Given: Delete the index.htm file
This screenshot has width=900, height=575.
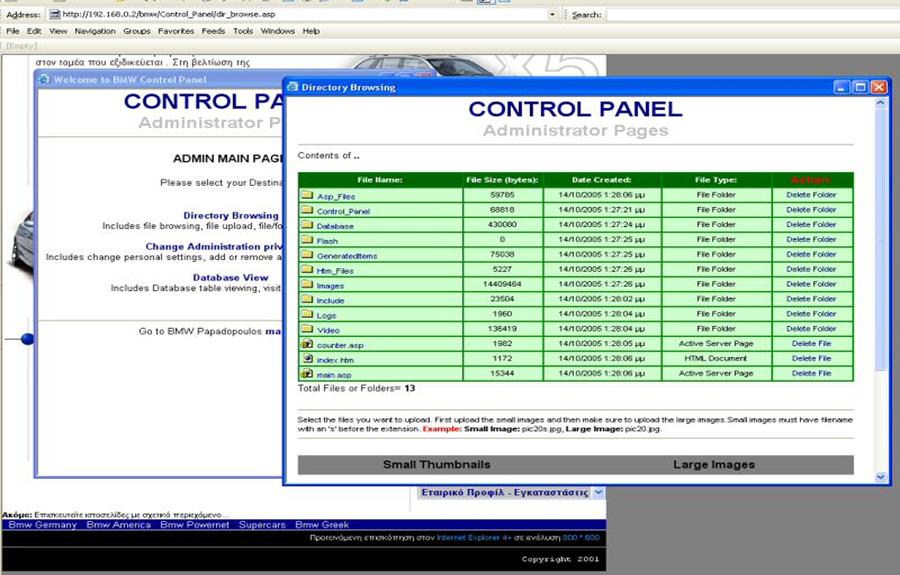Looking at the screenshot, I should click(811, 358).
